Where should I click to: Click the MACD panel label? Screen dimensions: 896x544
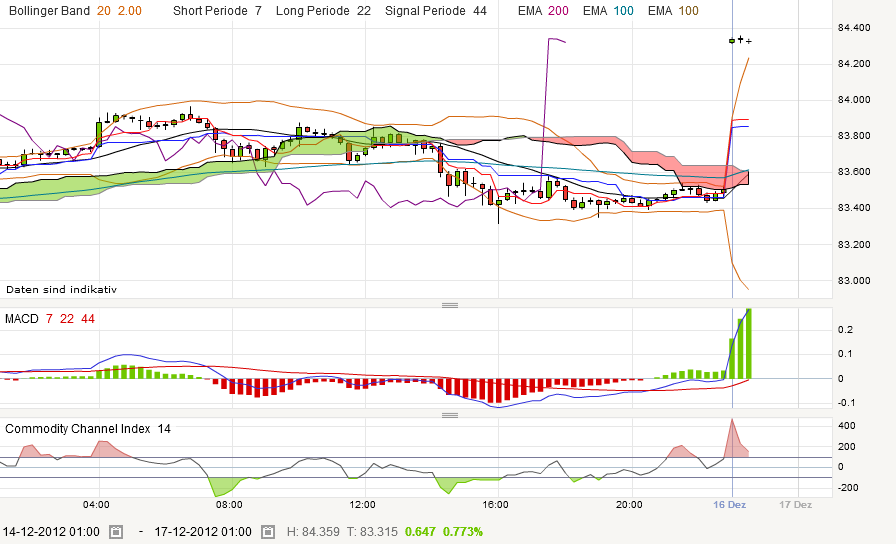[x=22, y=319]
